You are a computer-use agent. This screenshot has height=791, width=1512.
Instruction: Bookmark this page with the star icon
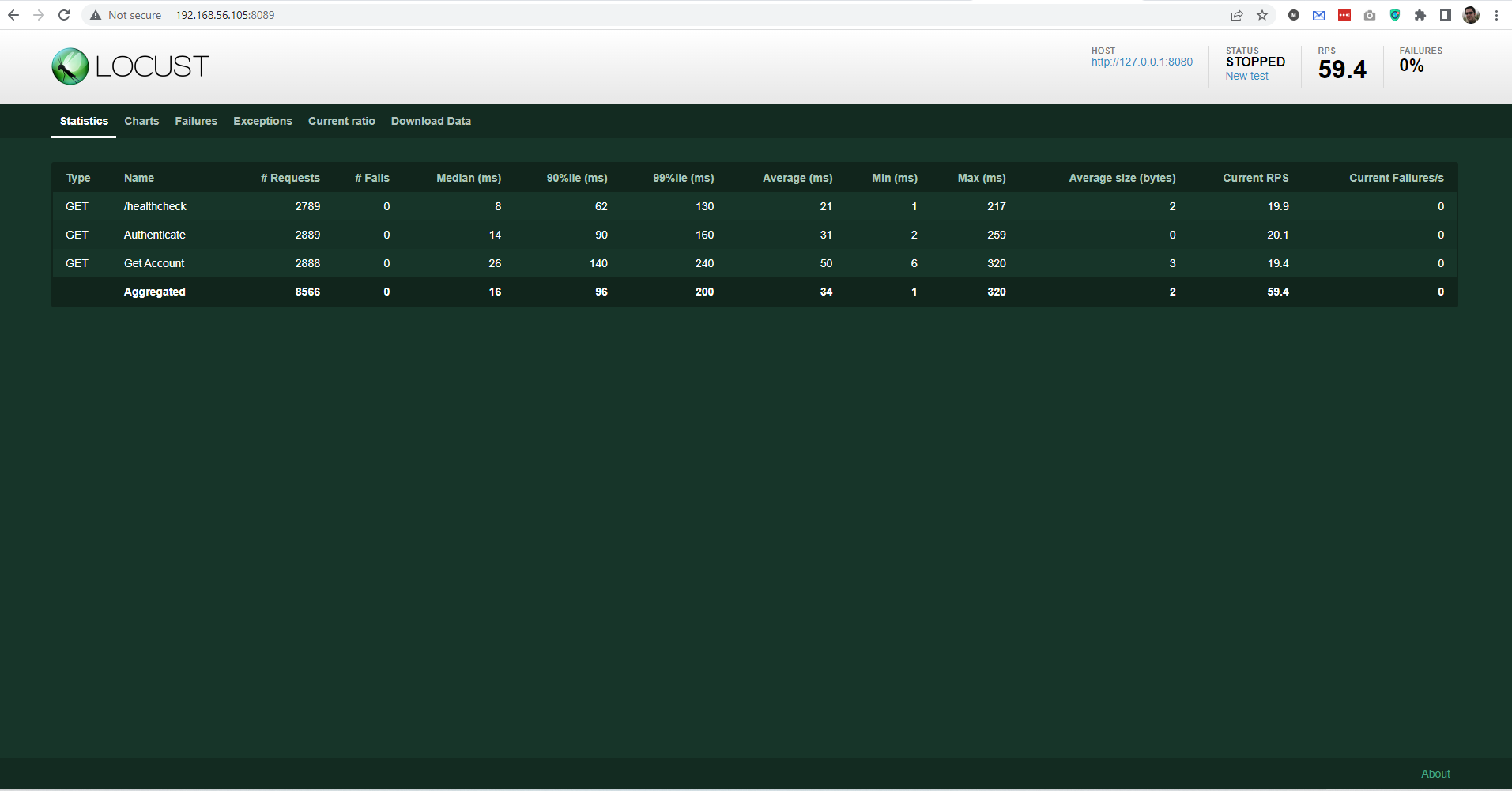coord(1262,15)
